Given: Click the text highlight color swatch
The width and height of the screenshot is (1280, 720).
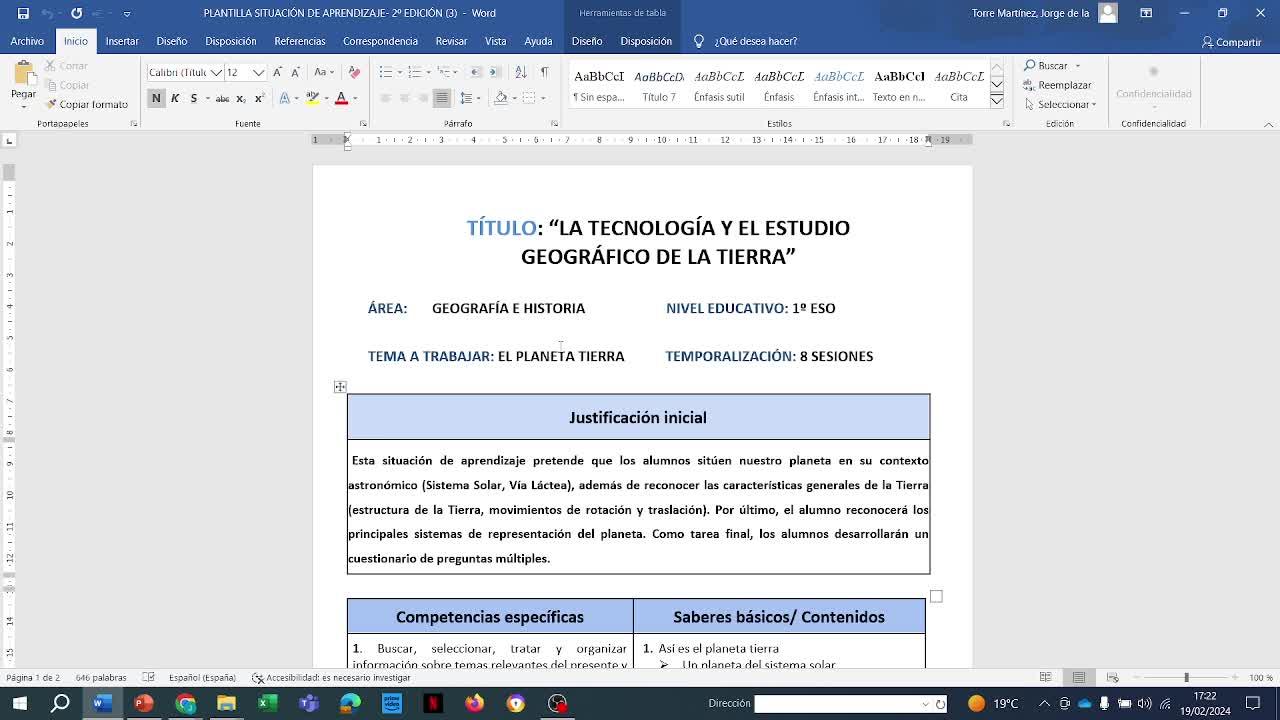Looking at the screenshot, I should click(x=312, y=98).
